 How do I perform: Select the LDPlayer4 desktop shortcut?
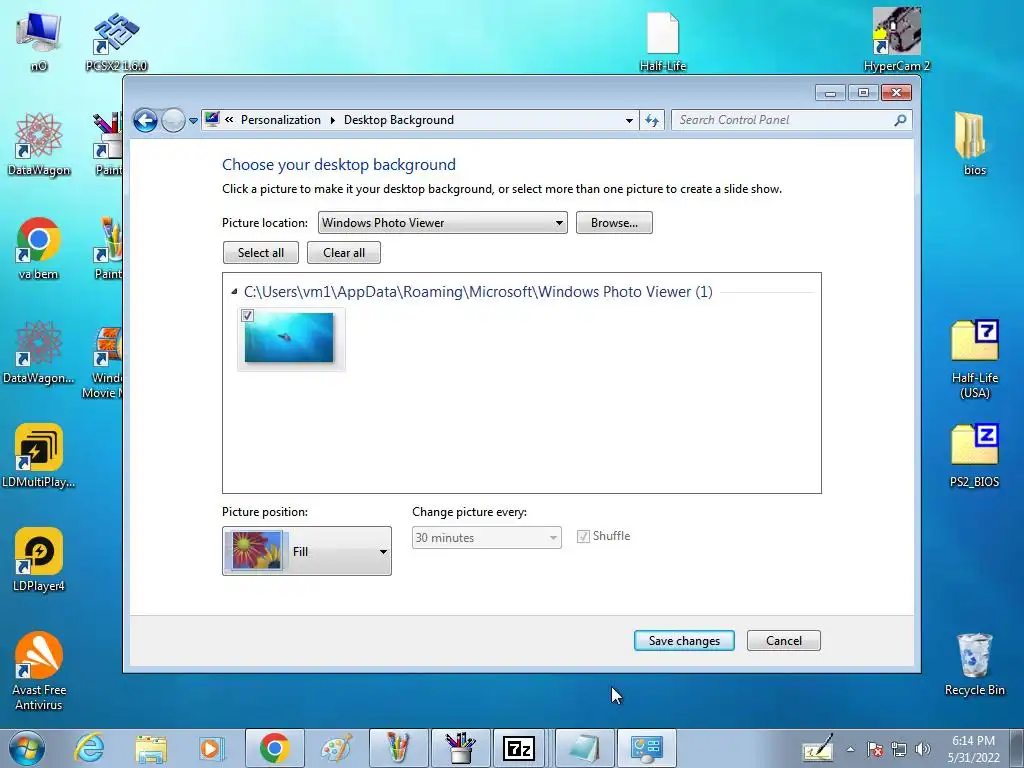tap(39, 560)
